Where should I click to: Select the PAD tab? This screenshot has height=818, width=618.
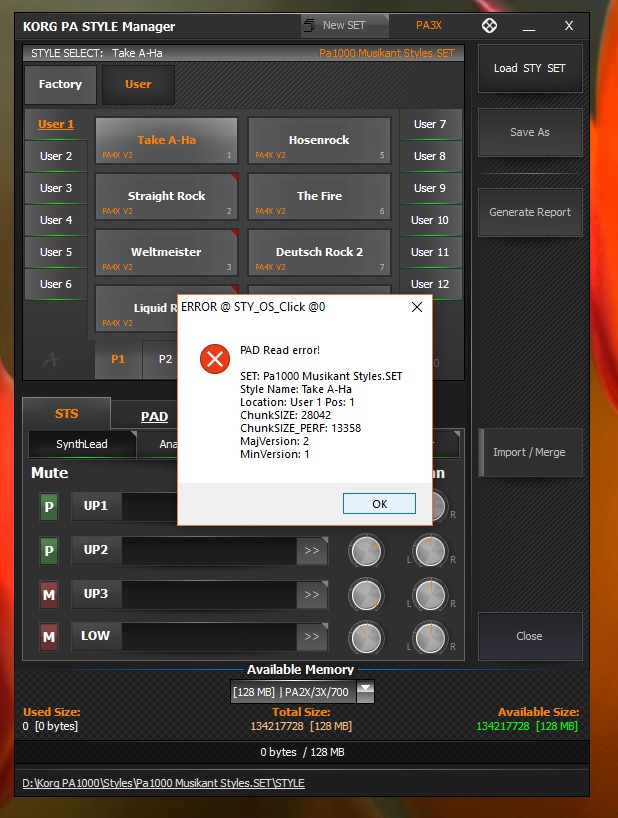coord(154,416)
